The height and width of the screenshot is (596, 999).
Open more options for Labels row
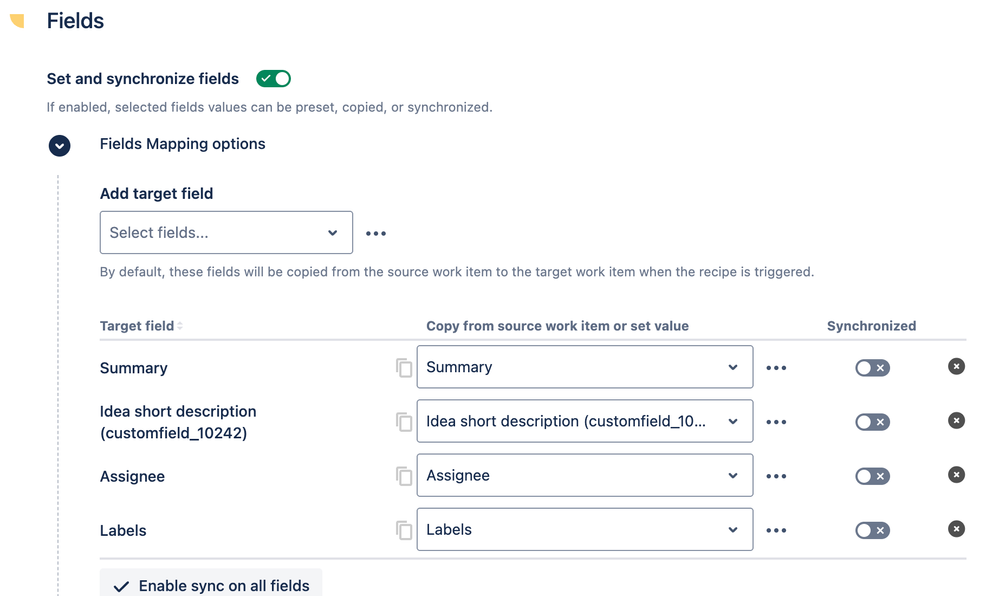(x=776, y=530)
